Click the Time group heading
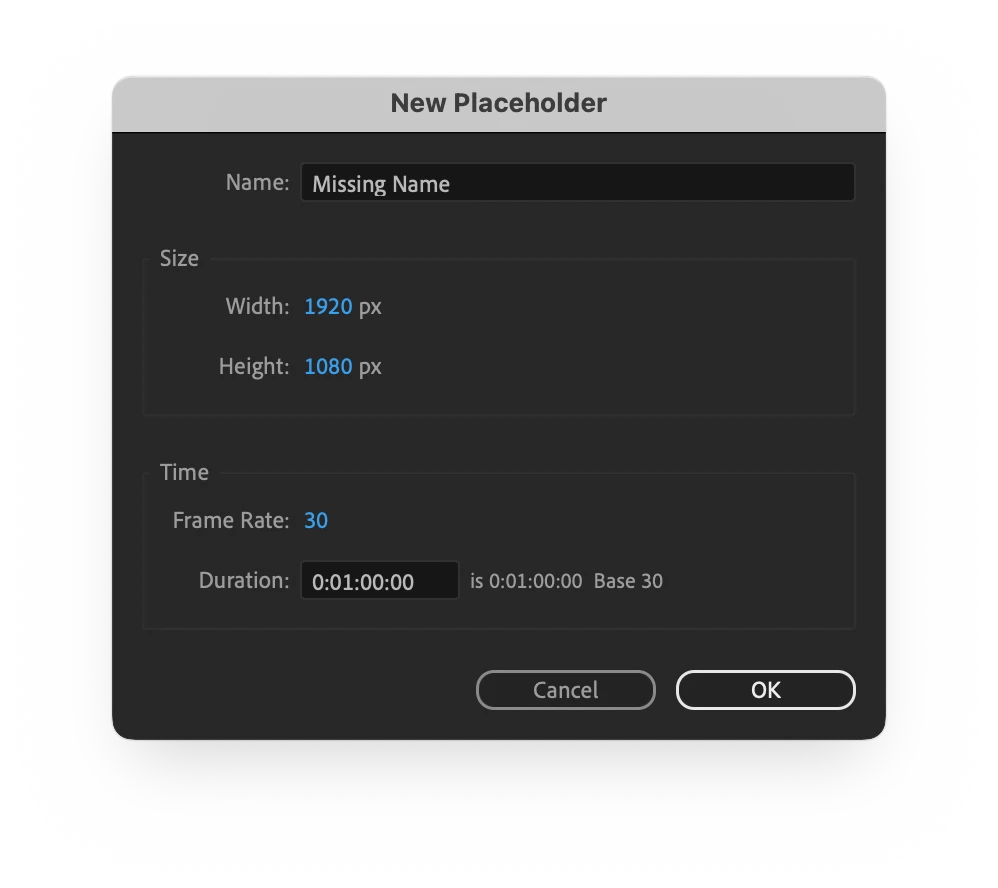 pyautogui.click(x=184, y=472)
